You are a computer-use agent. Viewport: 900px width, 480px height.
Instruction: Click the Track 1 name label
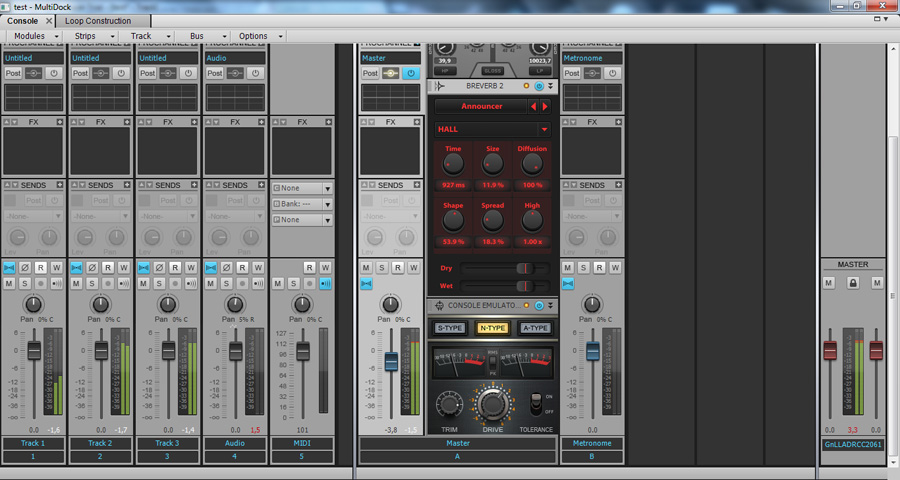[x=32, y=443]
